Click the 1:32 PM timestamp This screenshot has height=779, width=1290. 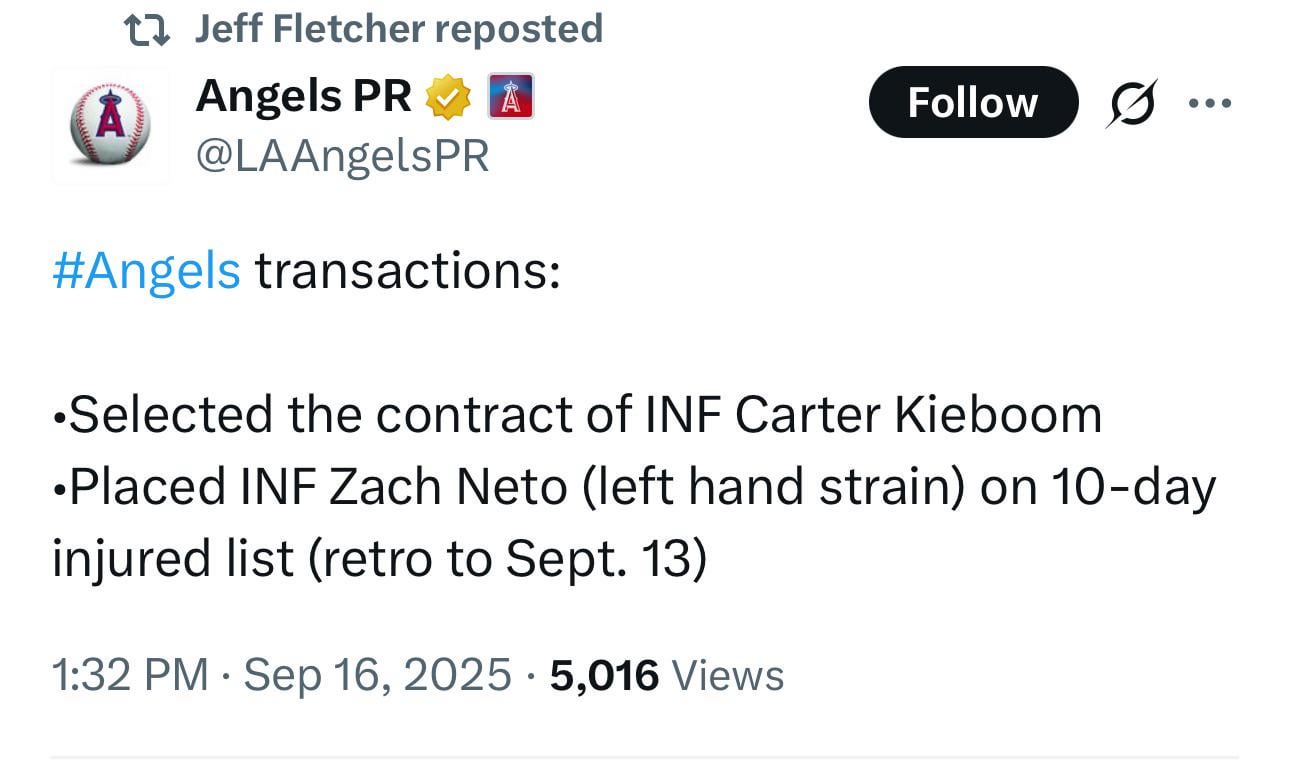click(x=130, y=675)
